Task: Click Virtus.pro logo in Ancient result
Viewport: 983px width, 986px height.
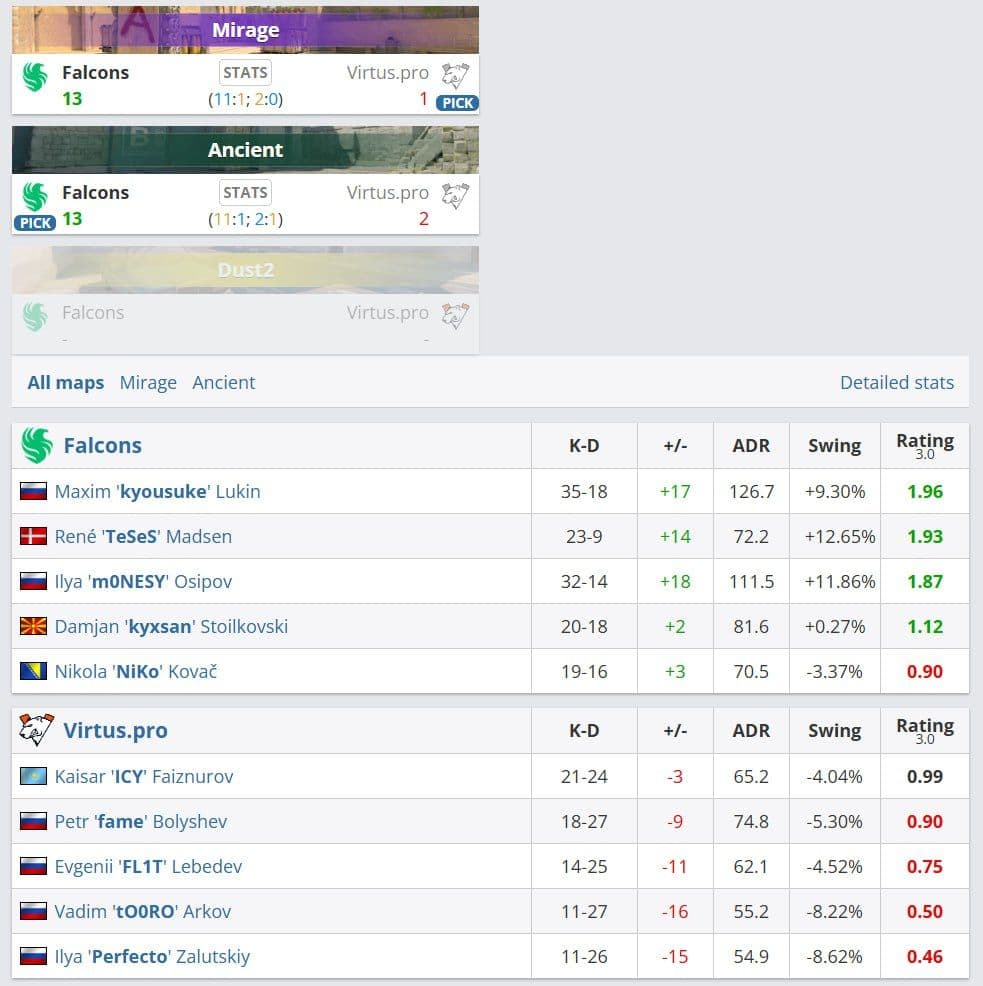Action: pos(455,196)
